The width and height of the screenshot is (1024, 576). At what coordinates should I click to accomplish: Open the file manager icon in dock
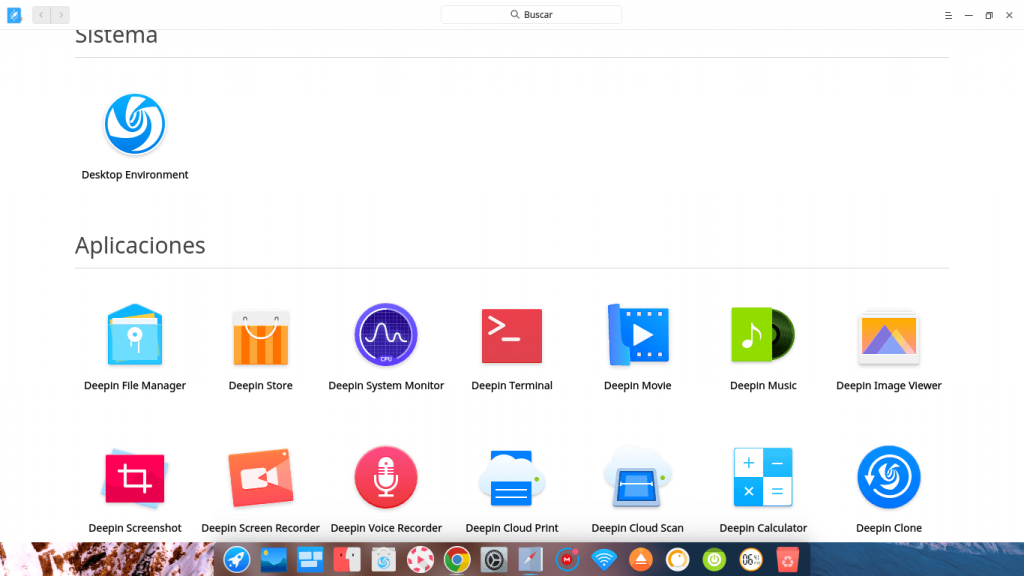[347, 560]
